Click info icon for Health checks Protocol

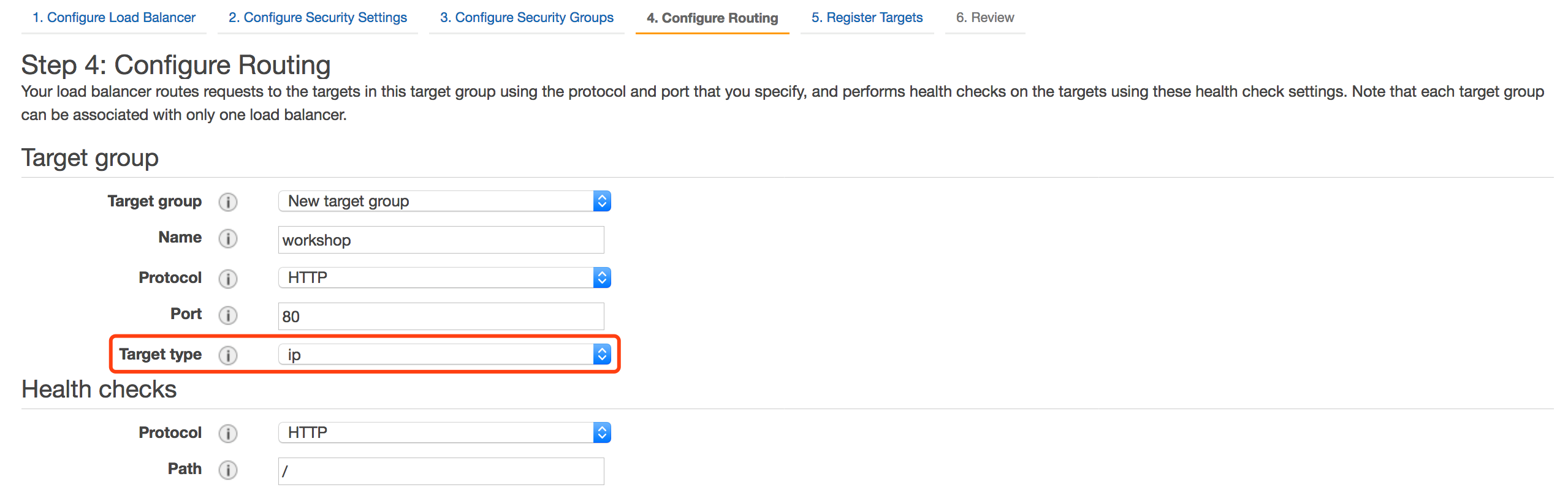pyautogui.click(x=228, y=434)
